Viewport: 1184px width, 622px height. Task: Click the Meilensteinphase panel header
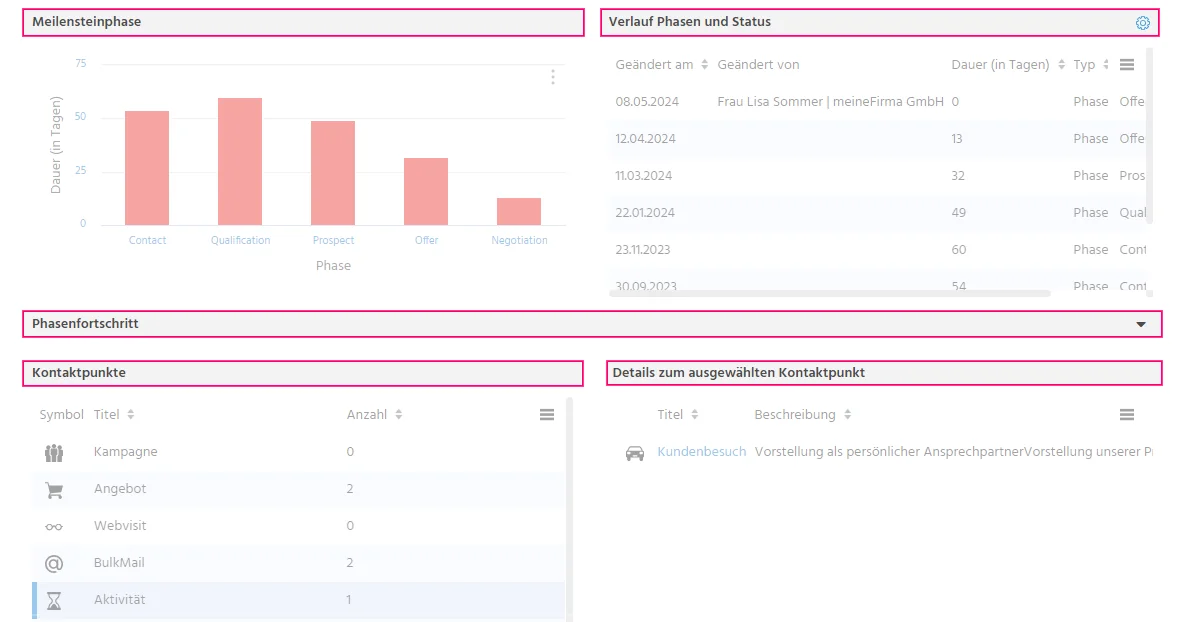coord(304,23)
